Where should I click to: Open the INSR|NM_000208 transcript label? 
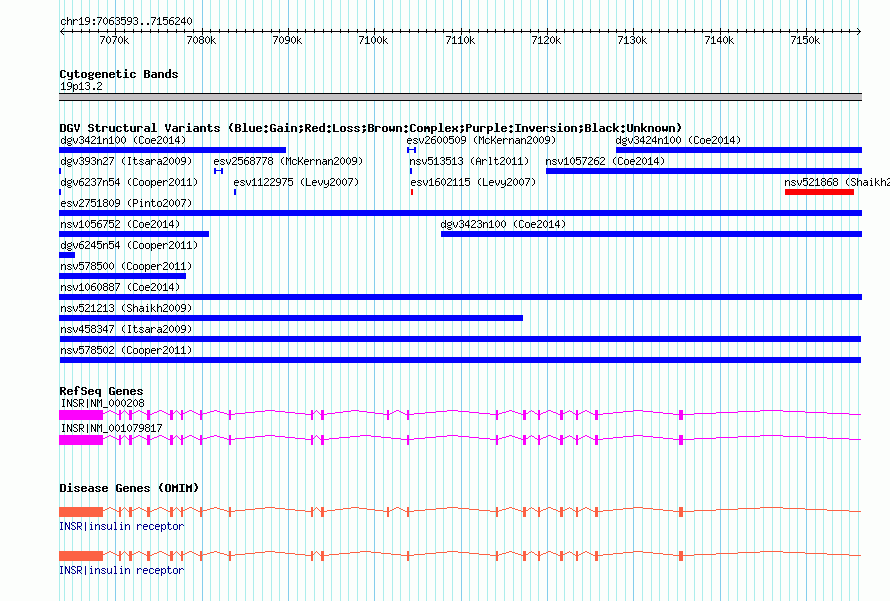coord(102,403)
